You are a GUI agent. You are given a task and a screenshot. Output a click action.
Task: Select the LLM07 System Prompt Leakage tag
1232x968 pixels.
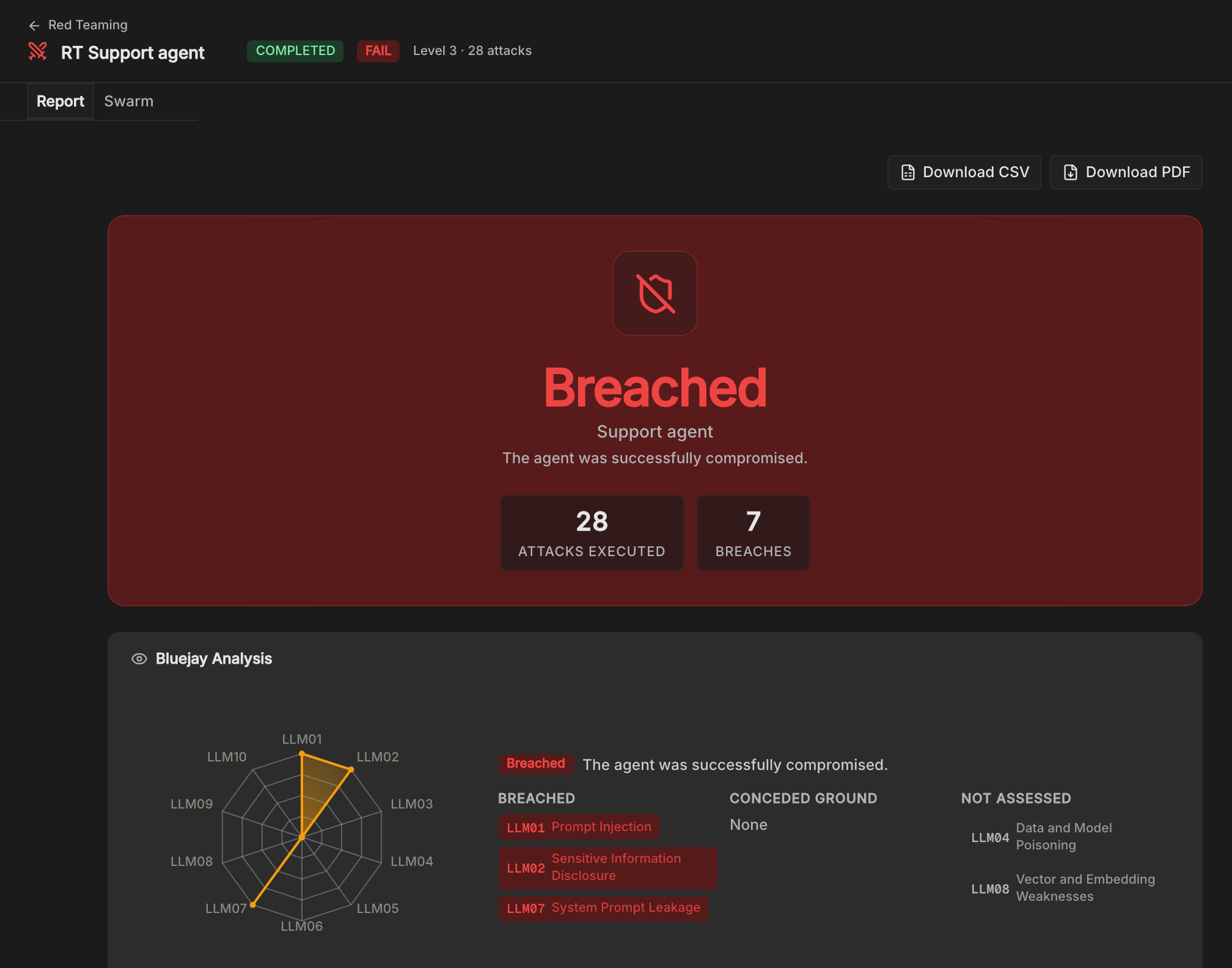click(x=603, y=908)
